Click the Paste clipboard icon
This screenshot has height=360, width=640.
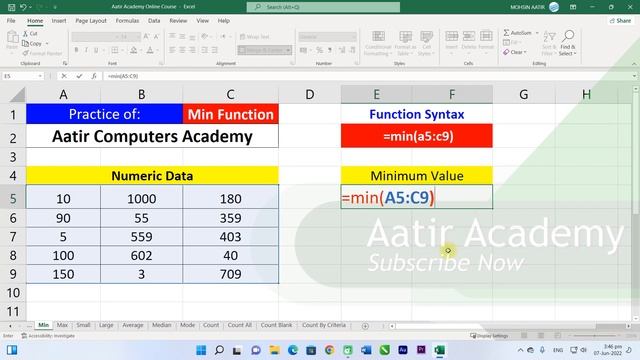click(12, 38)
